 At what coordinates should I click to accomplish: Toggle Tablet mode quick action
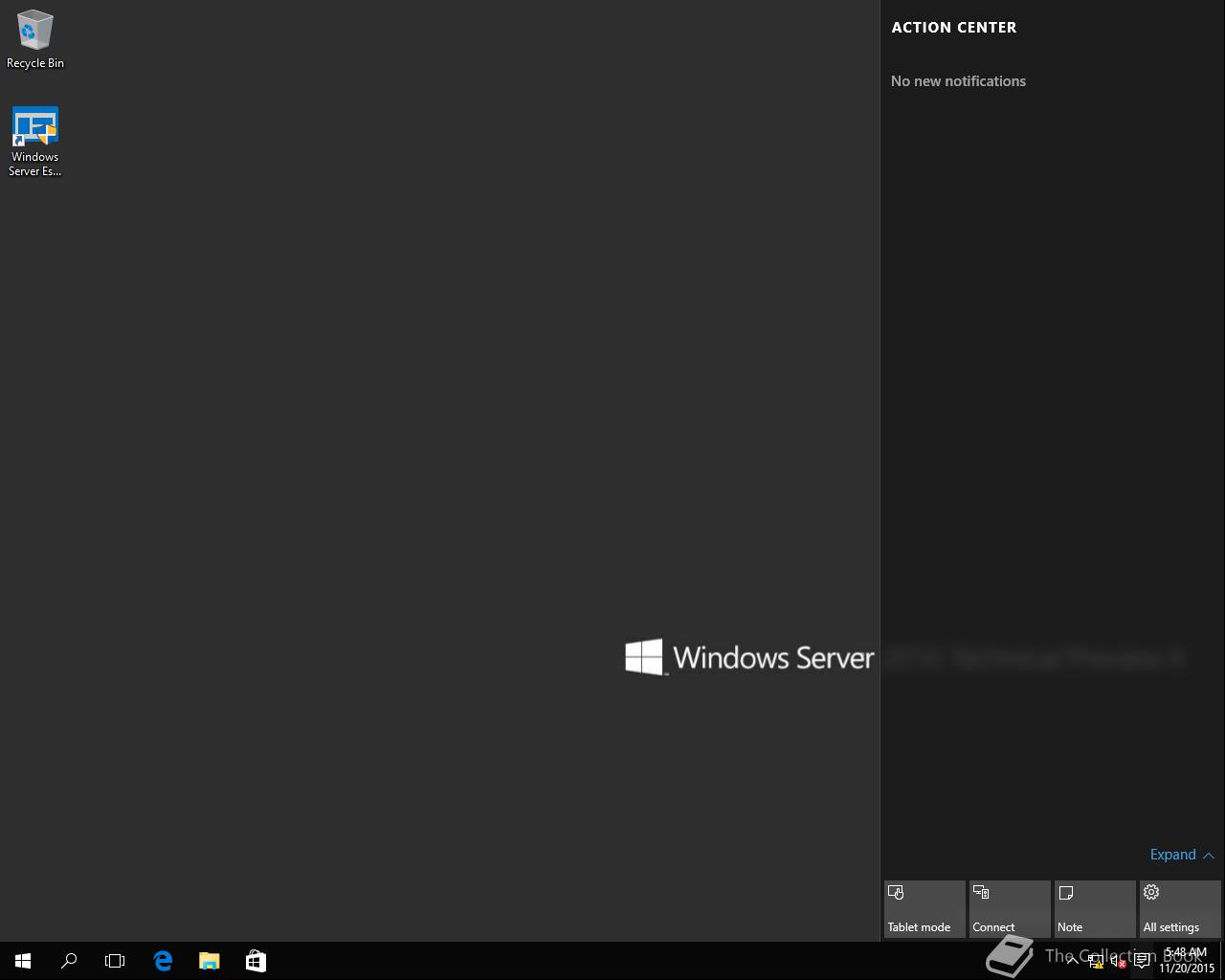coord(924,909)
